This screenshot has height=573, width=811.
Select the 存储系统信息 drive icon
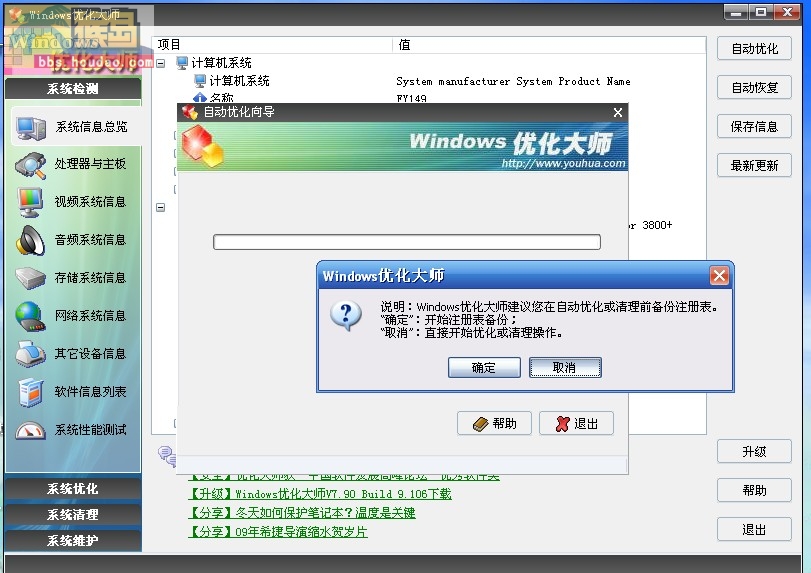31,278
